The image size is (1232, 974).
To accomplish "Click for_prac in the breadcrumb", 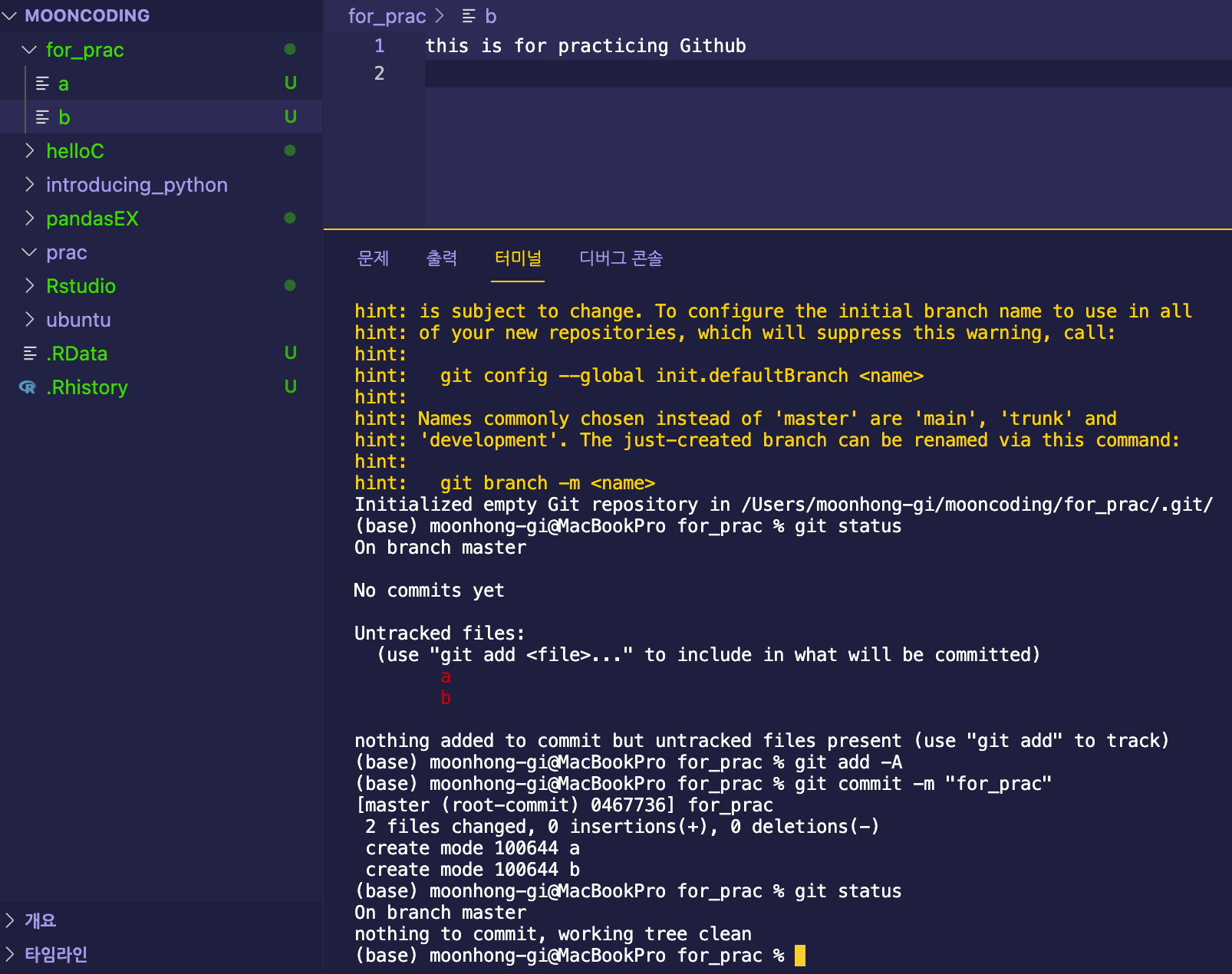I will [x=387, y=16].
